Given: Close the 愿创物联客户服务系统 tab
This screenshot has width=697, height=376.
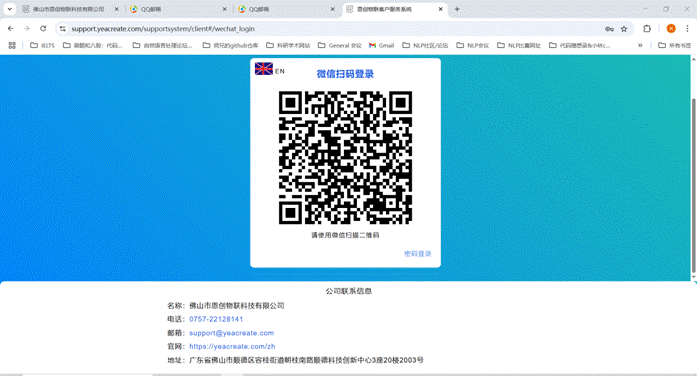Looking at the screenshot, I should click(441, 9).
